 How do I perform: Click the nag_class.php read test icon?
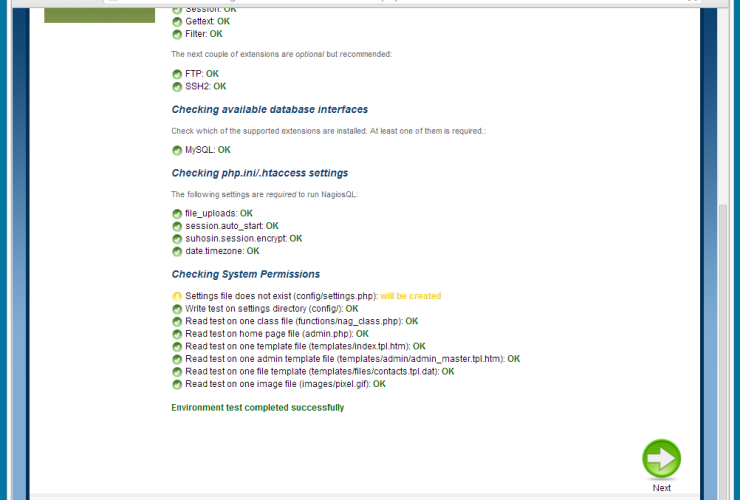[177, 322]
